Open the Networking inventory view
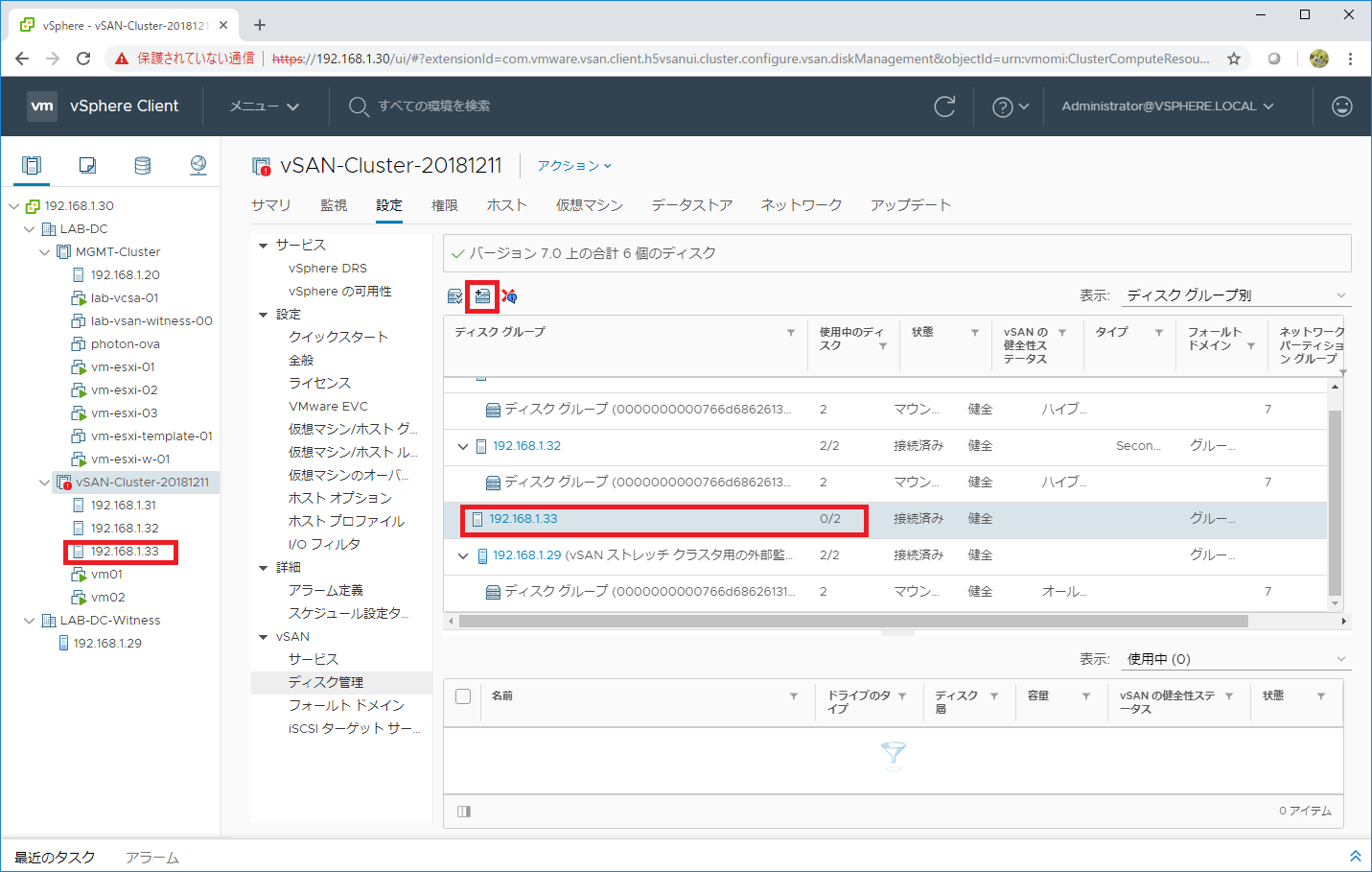 click(198, 166)
